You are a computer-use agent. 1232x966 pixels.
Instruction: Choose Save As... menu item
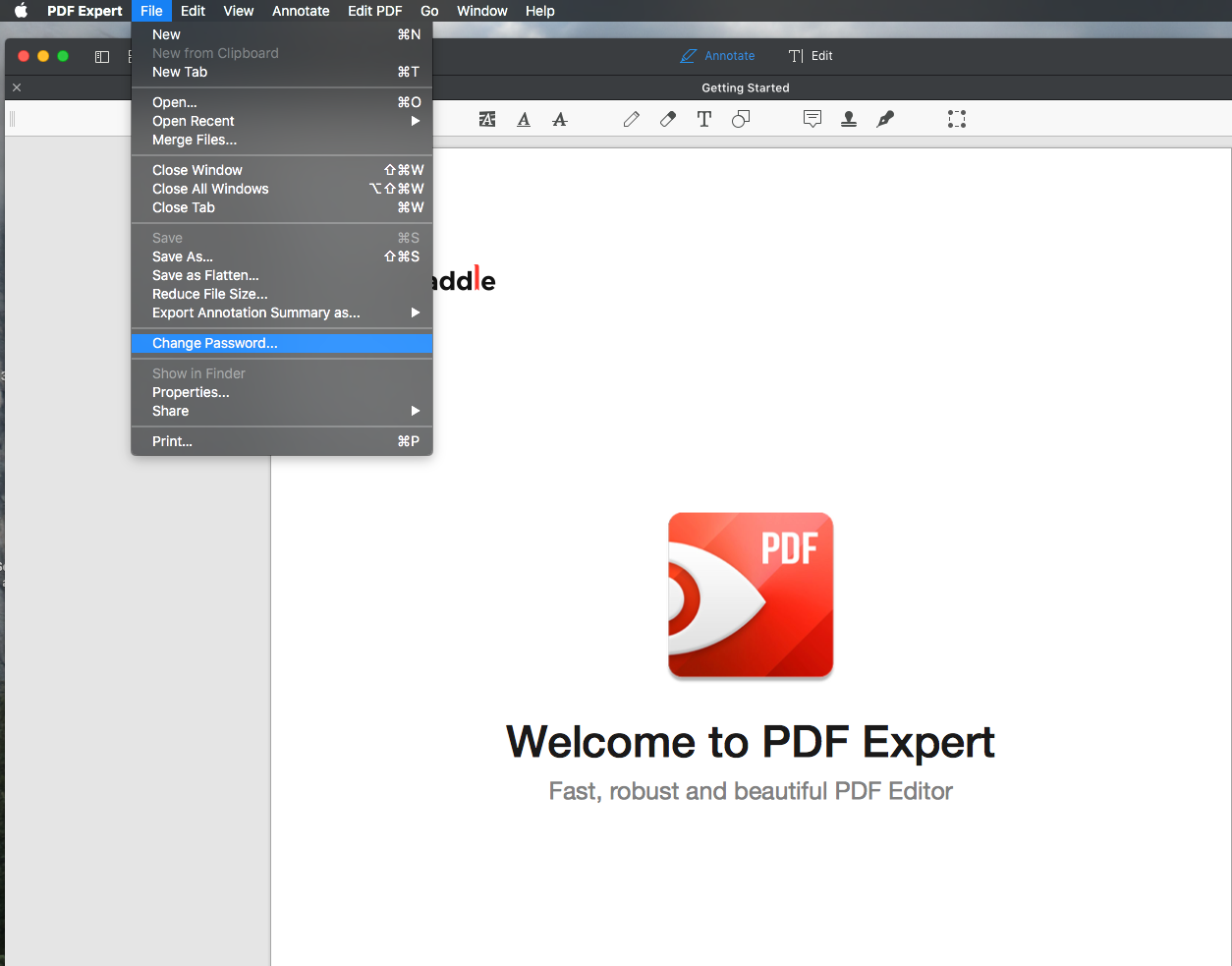(282, 256)
